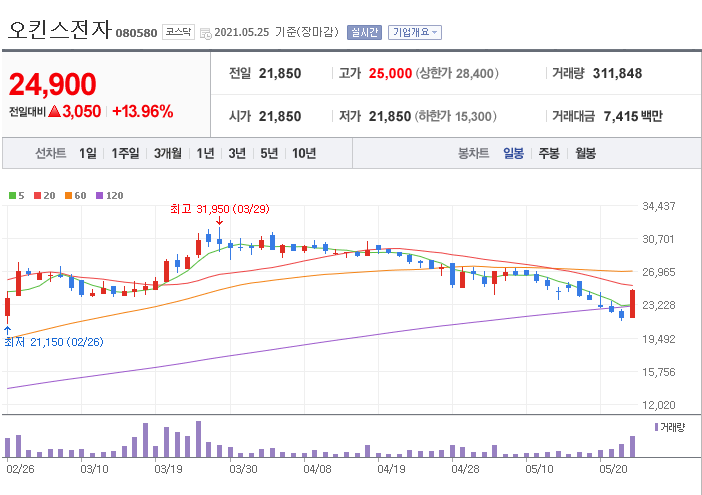Image resolution: width=702 pixels, height=495 pixels.
Task: Click the 최고 31,950 (03/29) label
Action: click(x=220, y=209)
